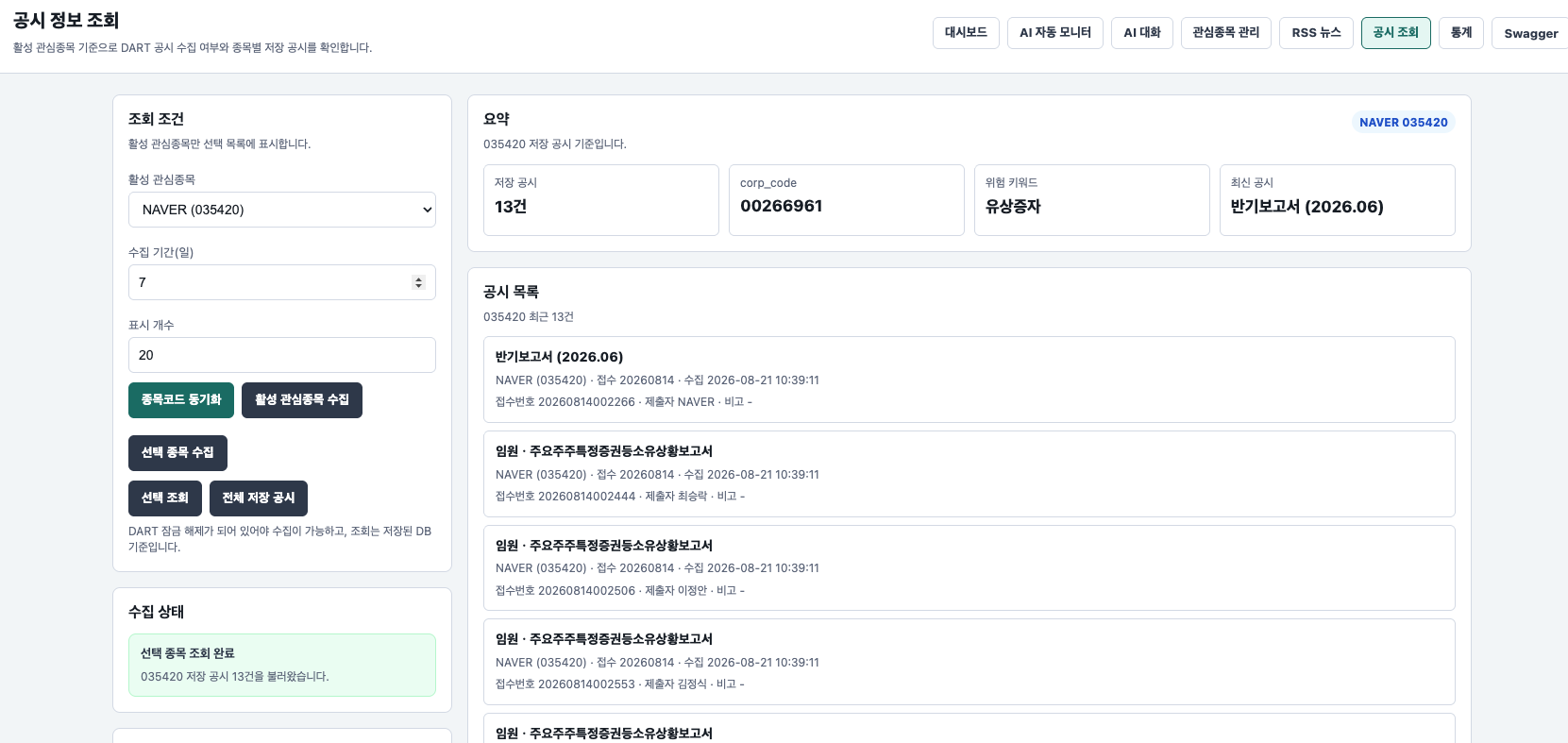
Task: Focus the 표시 개수 input field
Action: point(282,355)
